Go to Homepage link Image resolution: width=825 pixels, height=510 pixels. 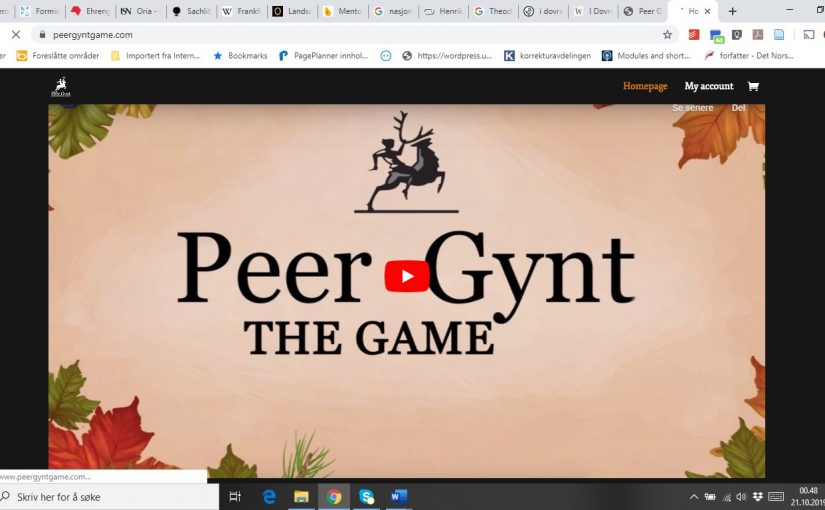tap(645, 86)
